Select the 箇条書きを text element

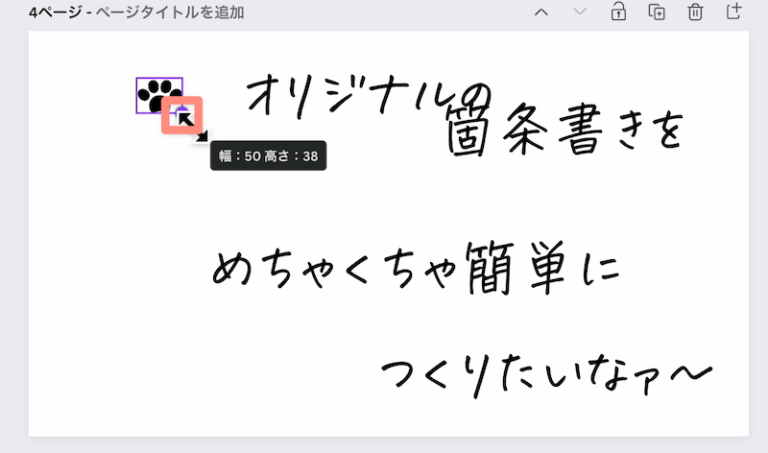(566, 130)
